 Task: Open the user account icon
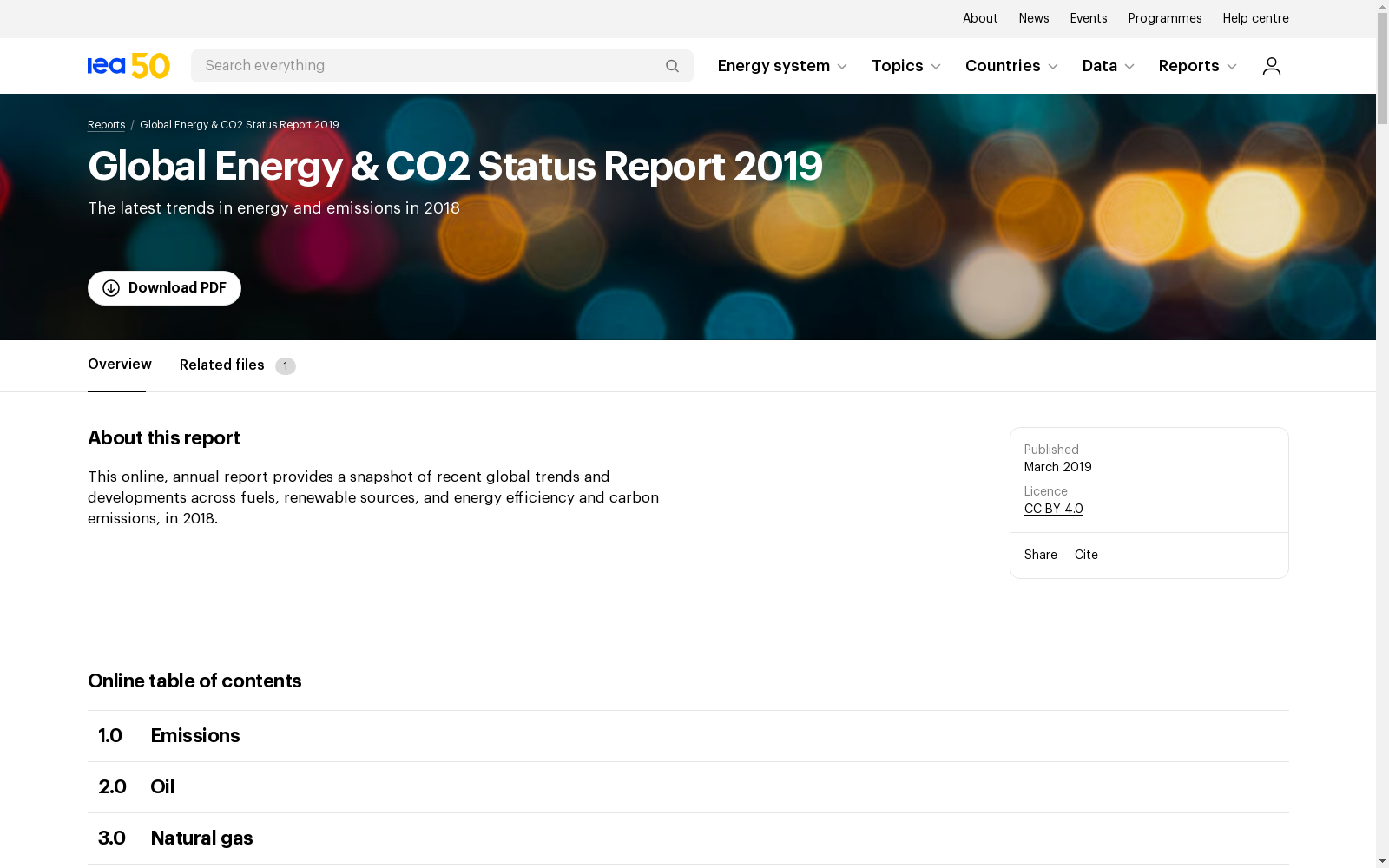[1271, 66]
